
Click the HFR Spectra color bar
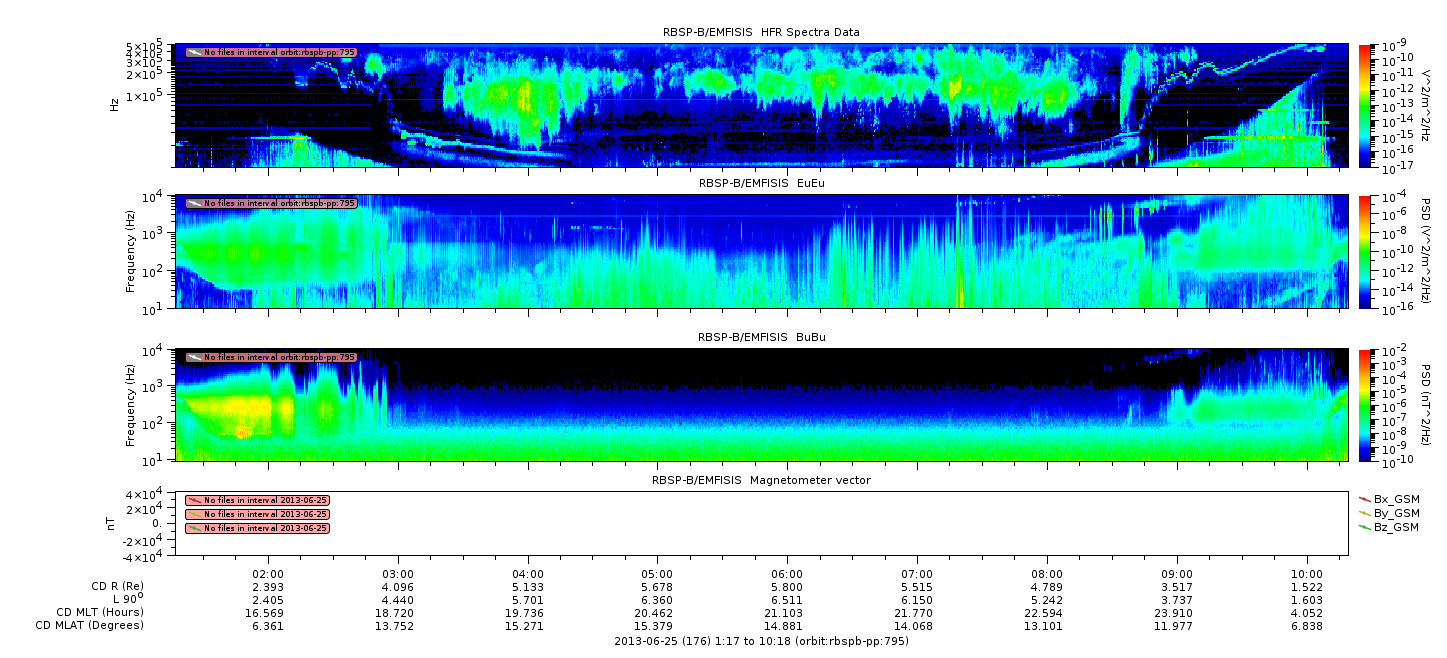coord(1365,105)
